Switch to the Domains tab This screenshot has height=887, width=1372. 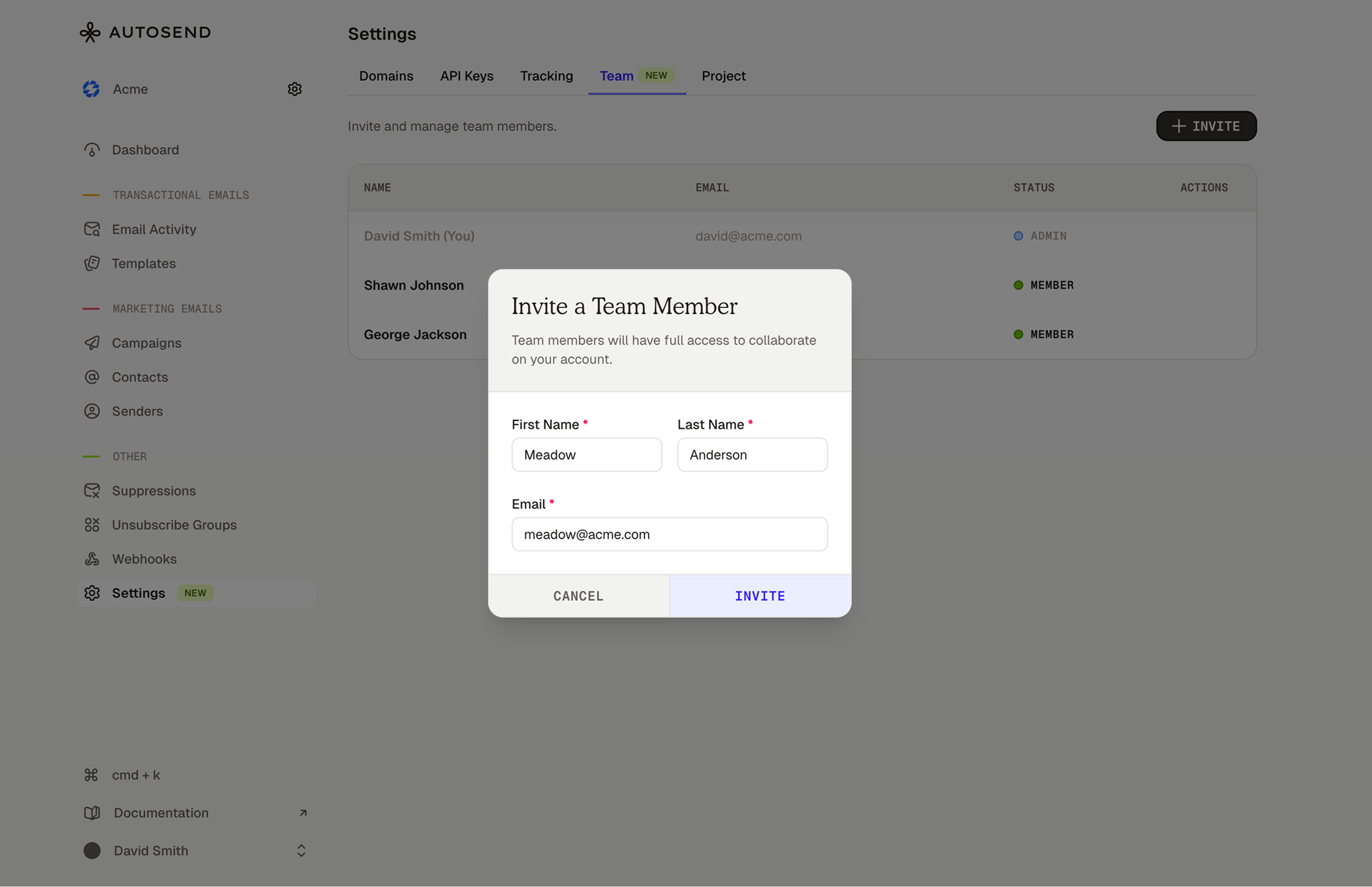386,75
